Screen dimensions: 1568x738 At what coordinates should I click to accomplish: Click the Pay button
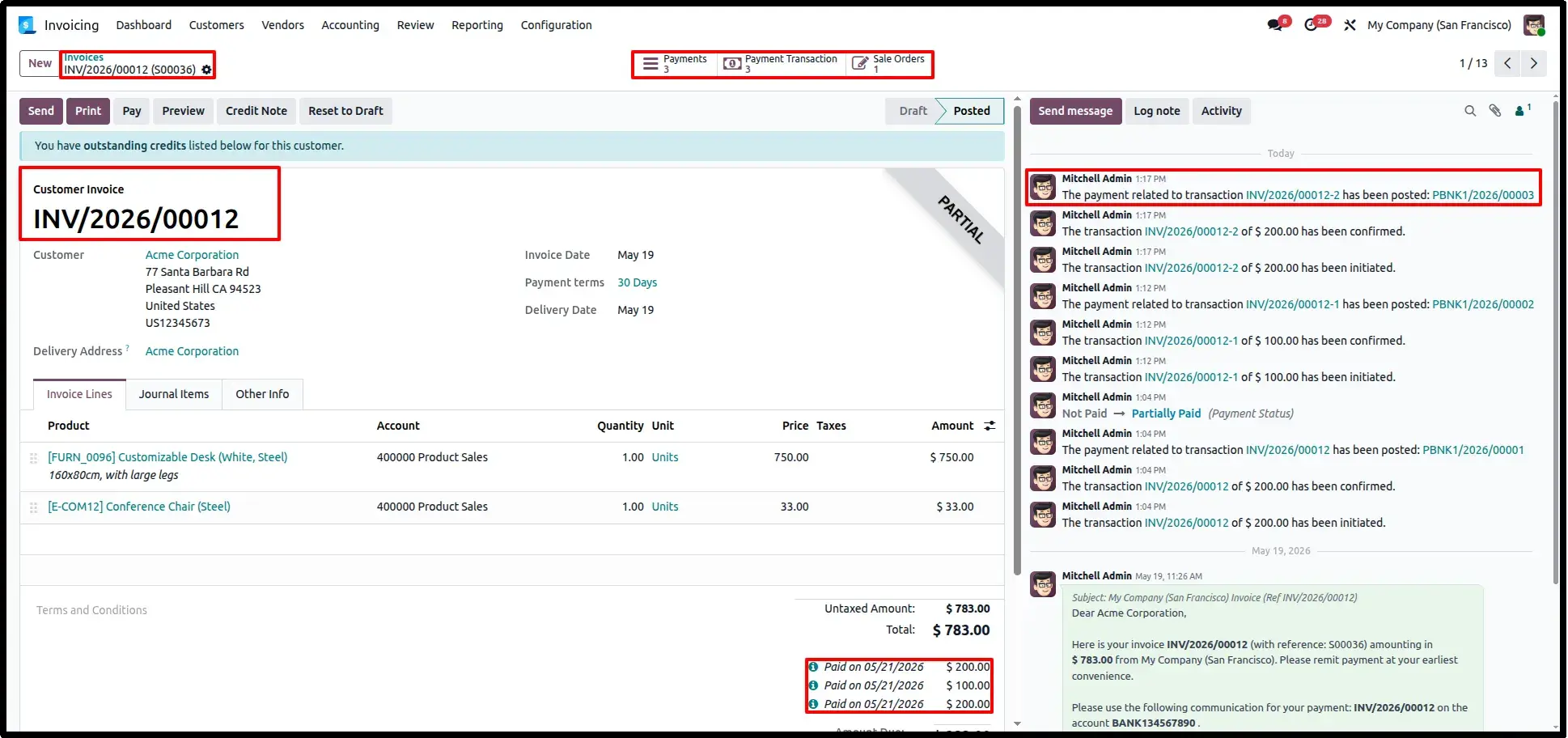click(x=132, y=111)
